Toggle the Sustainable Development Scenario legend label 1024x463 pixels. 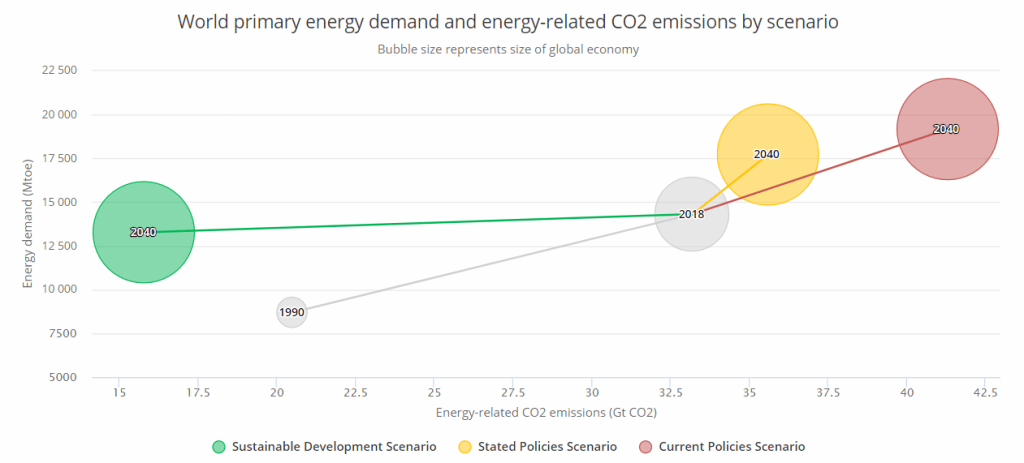pyautogui.click(x=333, y=446)
